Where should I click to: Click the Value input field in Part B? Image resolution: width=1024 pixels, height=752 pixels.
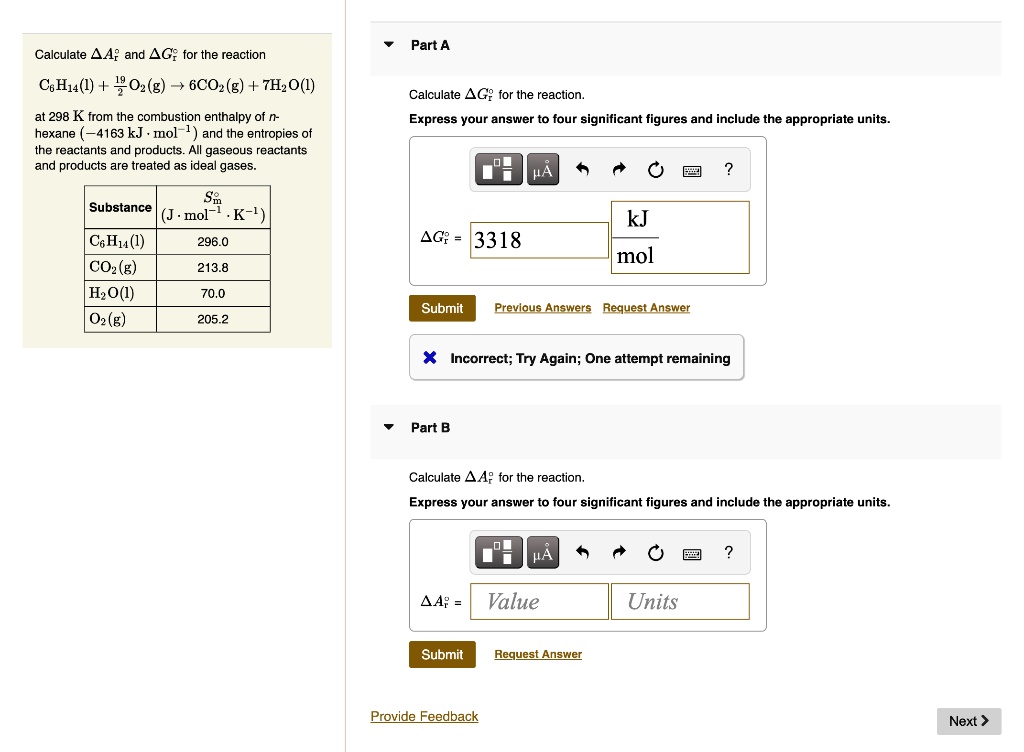pos(539,601)
